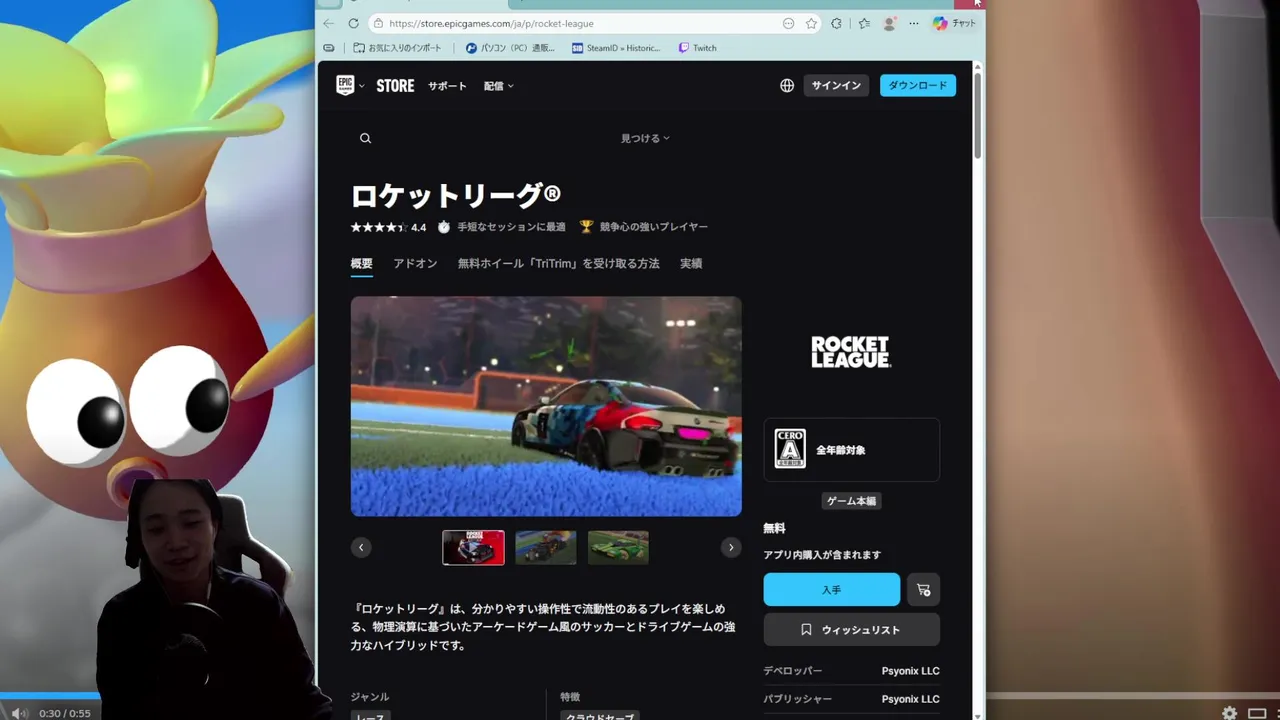Open the Twitch bookmark
This screenshot has width=1280, height=720.
[697, 48]
